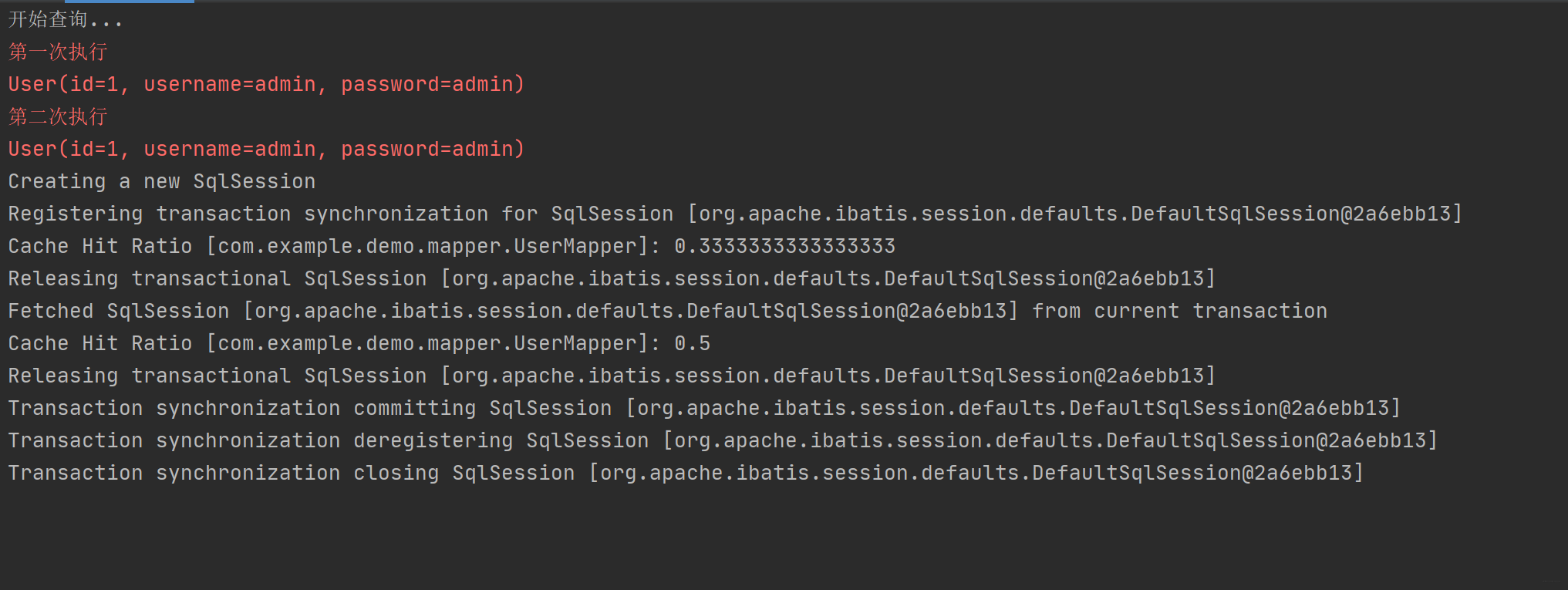Viewport: 1568px width, 590px height.
Task: Click the first 'User(id=1, username=admin' output line
Action: pos(266,84)
